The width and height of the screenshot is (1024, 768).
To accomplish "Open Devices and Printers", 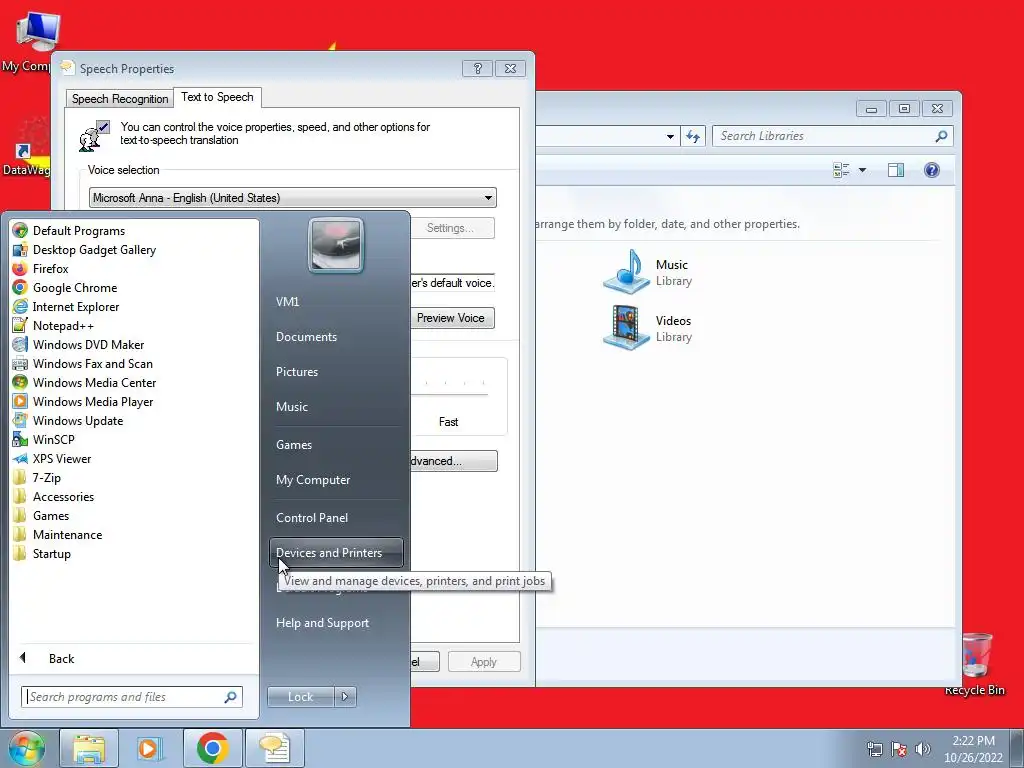I will pyautogui.click(x=336, y=552).
